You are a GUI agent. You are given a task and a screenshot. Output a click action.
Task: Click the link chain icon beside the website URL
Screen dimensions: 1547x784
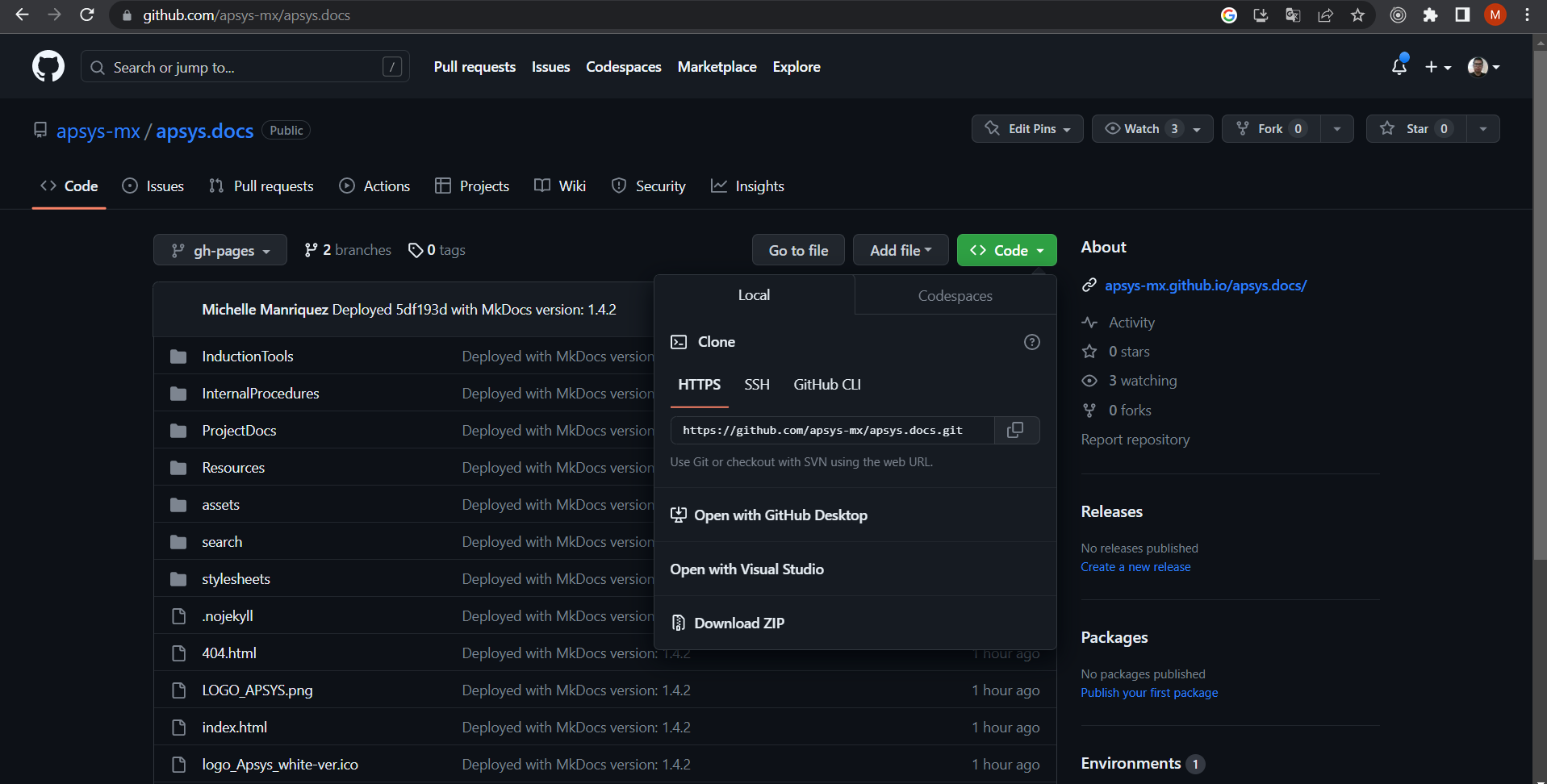(1090, 285)
